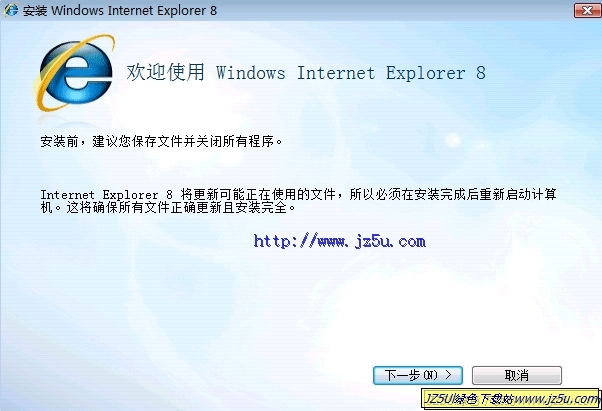Select the sentence starting with 安装前
The width and height of the screenshot is (602, 411).
click(x=162, y=142)
